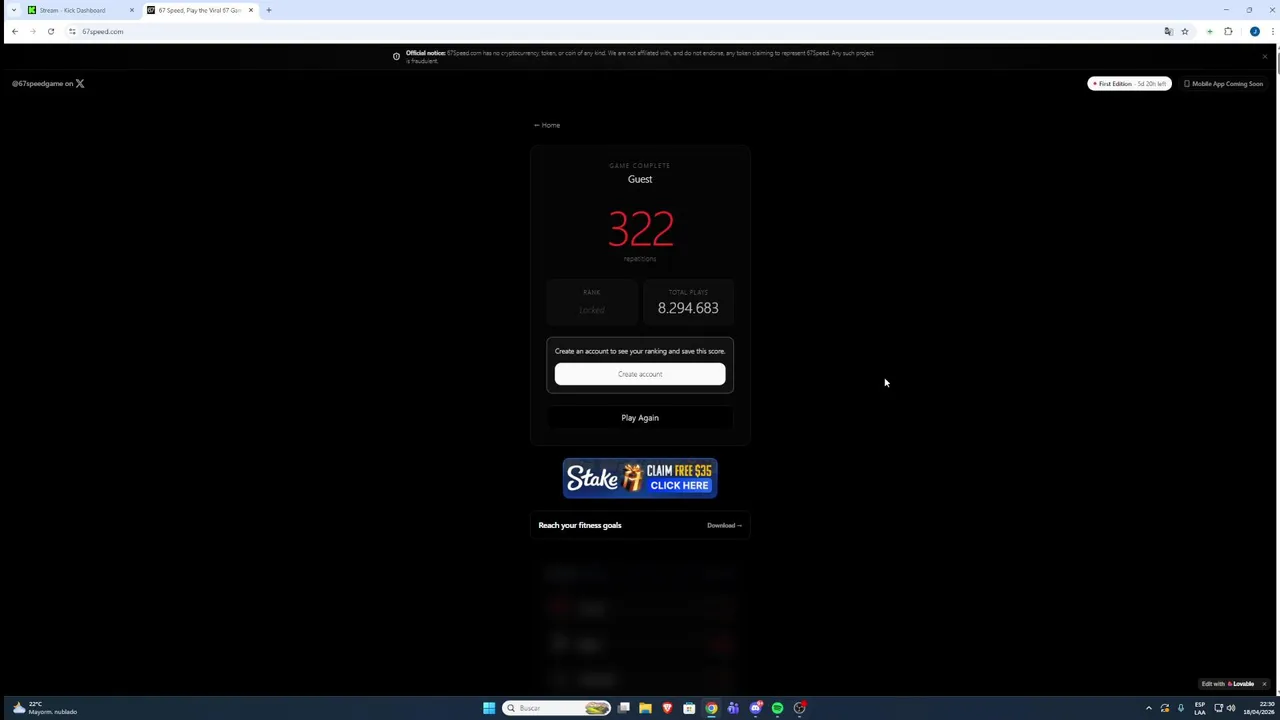This screenshot has height=720, width=1280.
Task: Open the @67speedgame on X link
Action: click(48, 84)
